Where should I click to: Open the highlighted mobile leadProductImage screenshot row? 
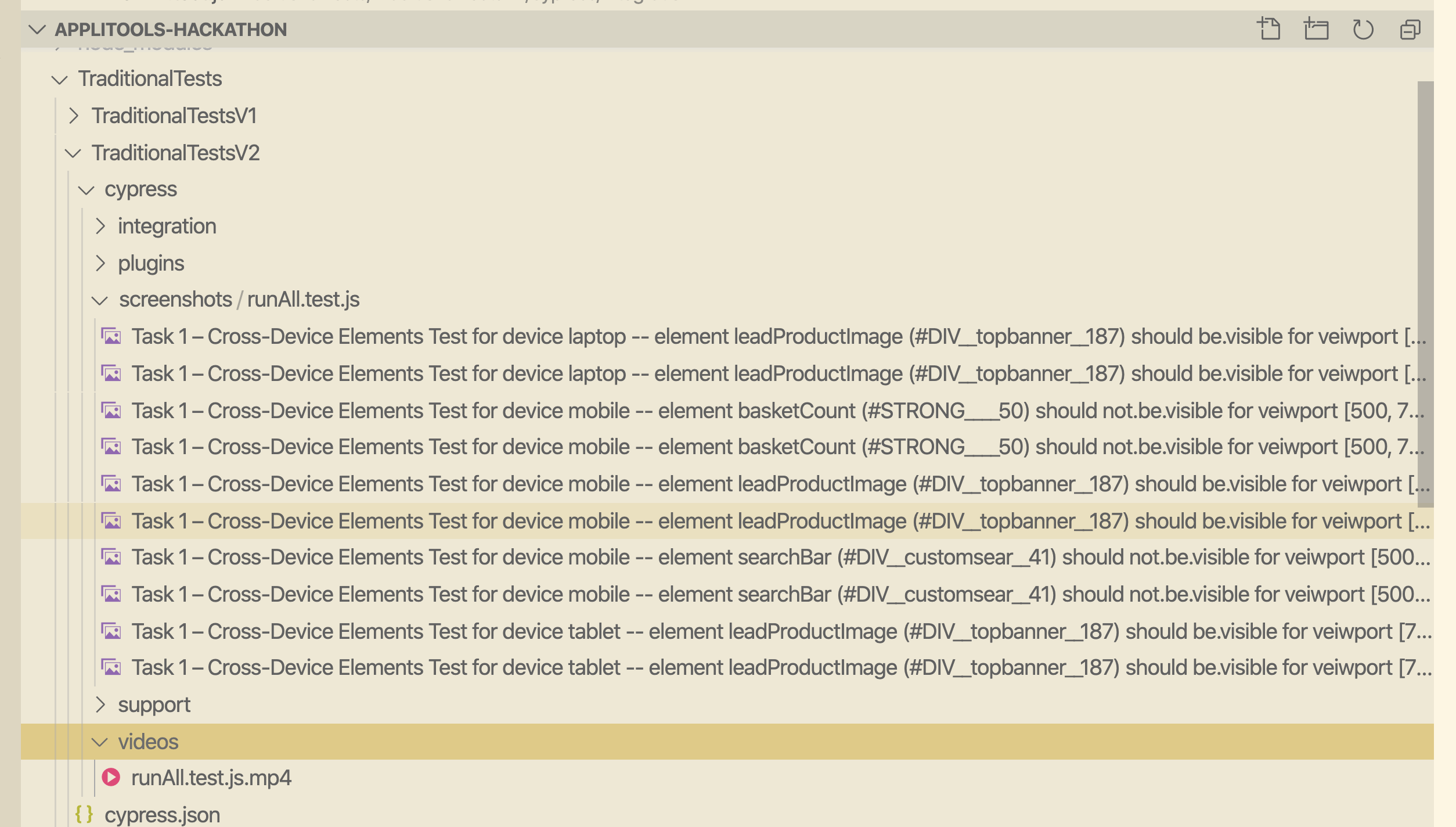[727, 521]
